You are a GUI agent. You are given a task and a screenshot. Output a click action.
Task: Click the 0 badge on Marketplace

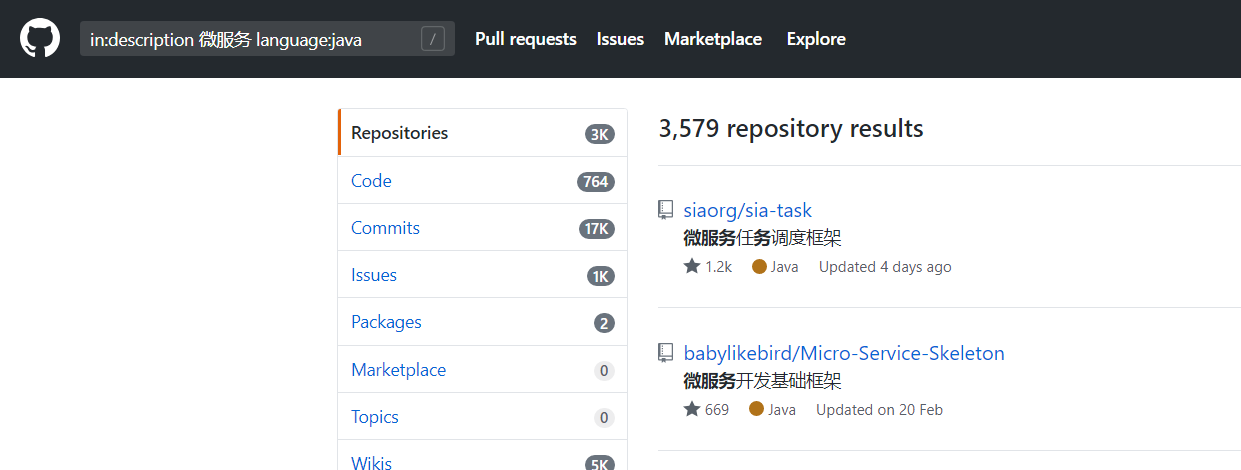pos(604,371)
